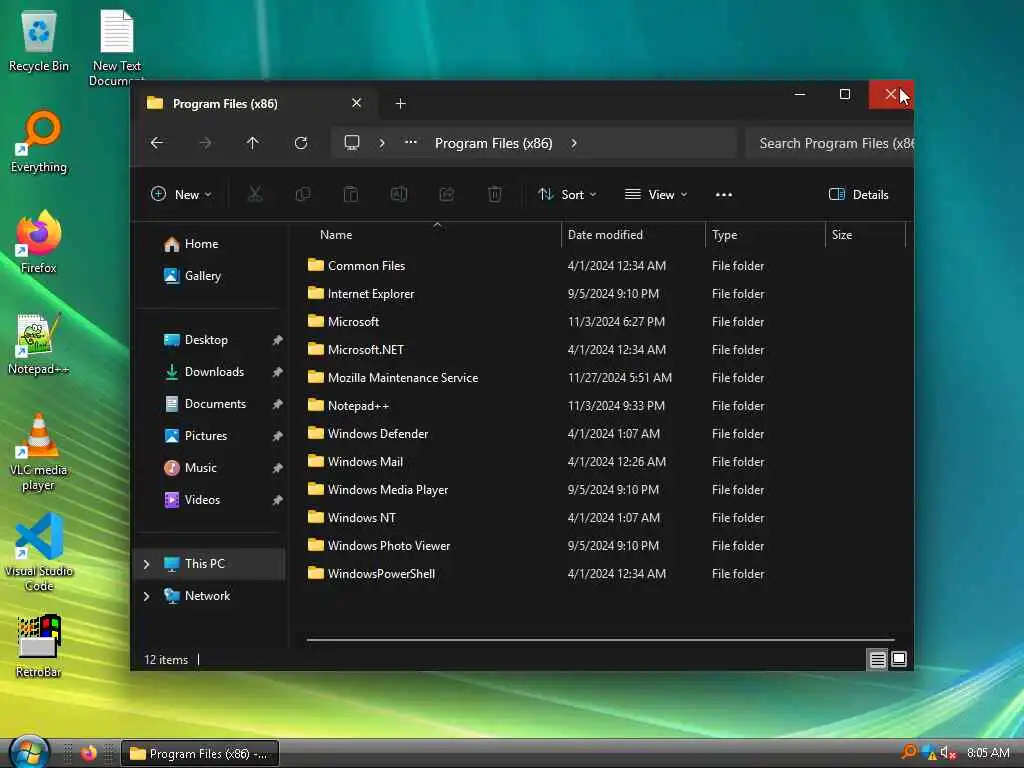1024x768 pixels.
Task: Refresh the Program Files (x86) folder
Action: (300, 143)
